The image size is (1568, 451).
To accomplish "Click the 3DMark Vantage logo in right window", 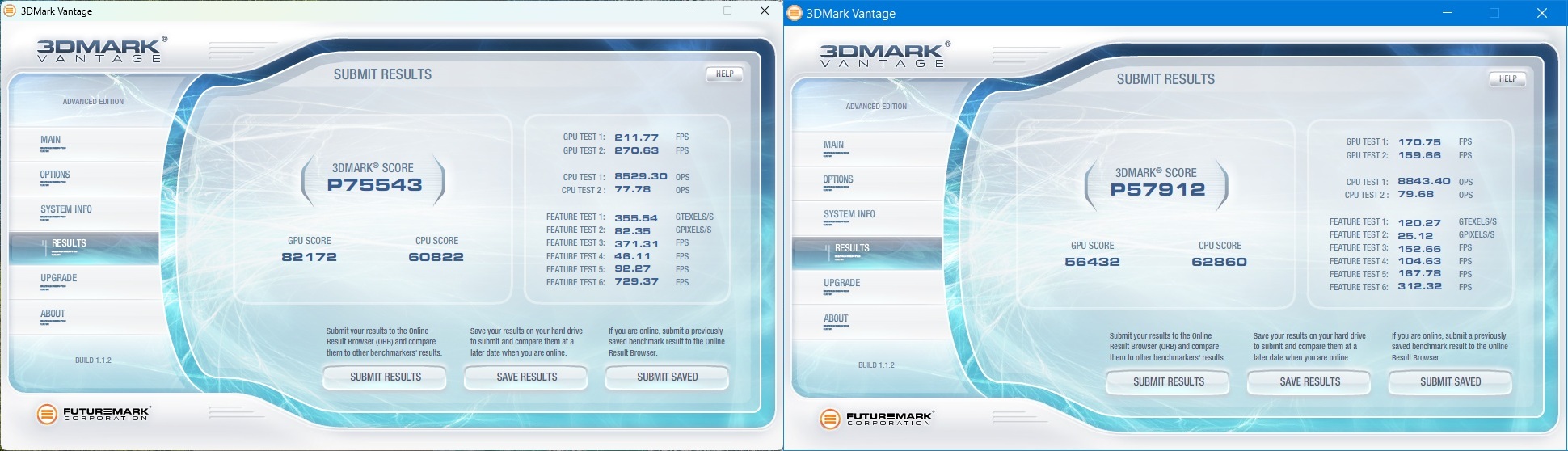I will coord(886,54).
